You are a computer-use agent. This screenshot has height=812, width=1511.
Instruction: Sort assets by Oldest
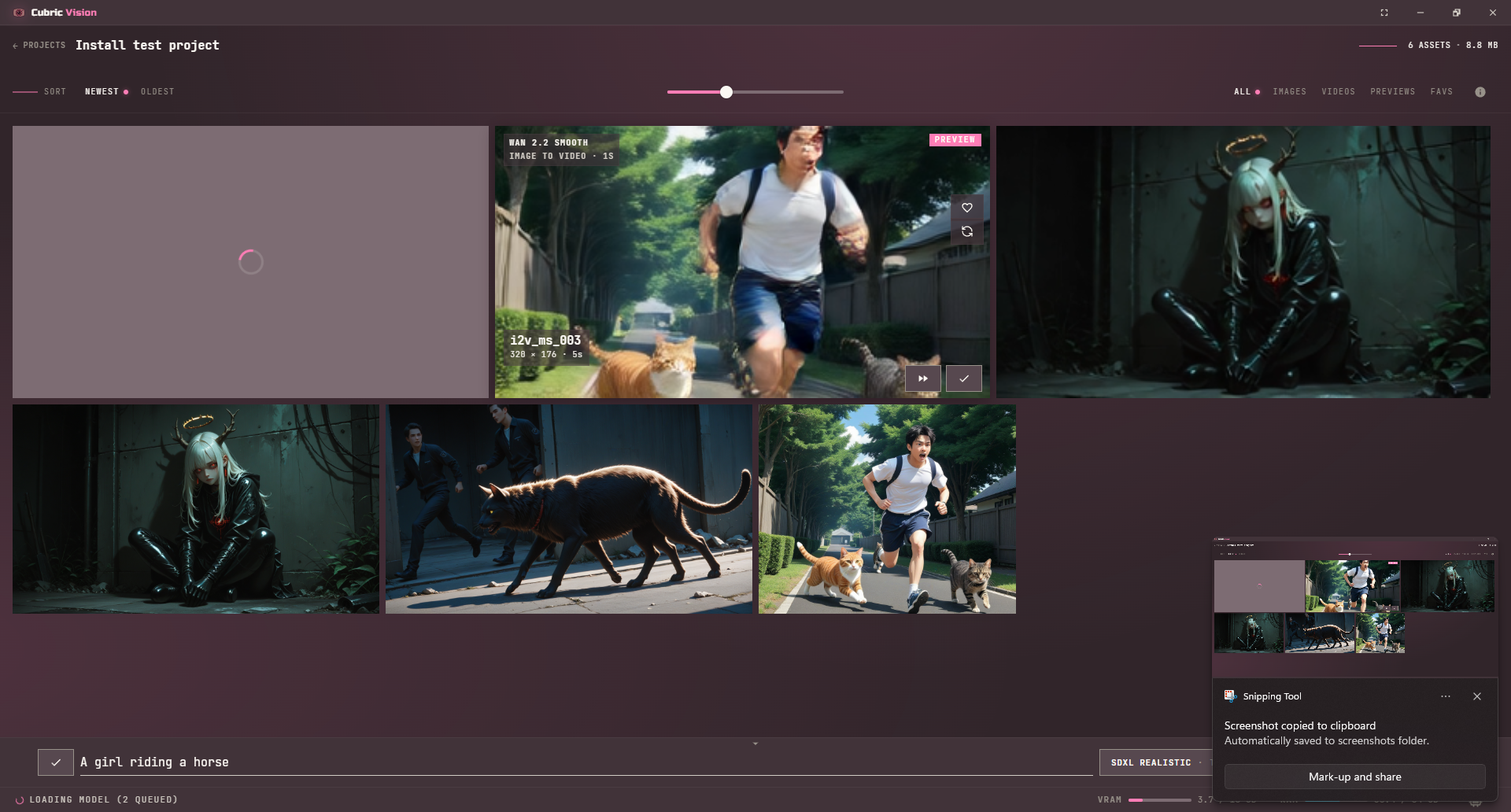[157, 92]
